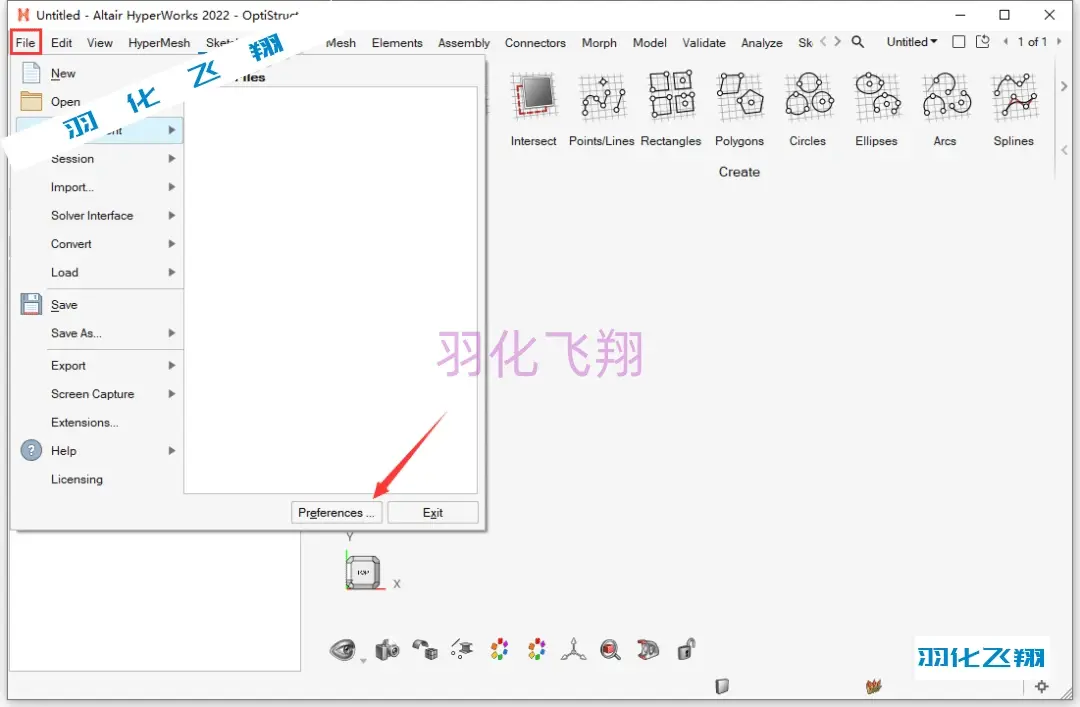Image resolution: width=1080 pixels, height=707 pixels.
Task: Expand the Export submenu arrow
Action: click(172, 365)
